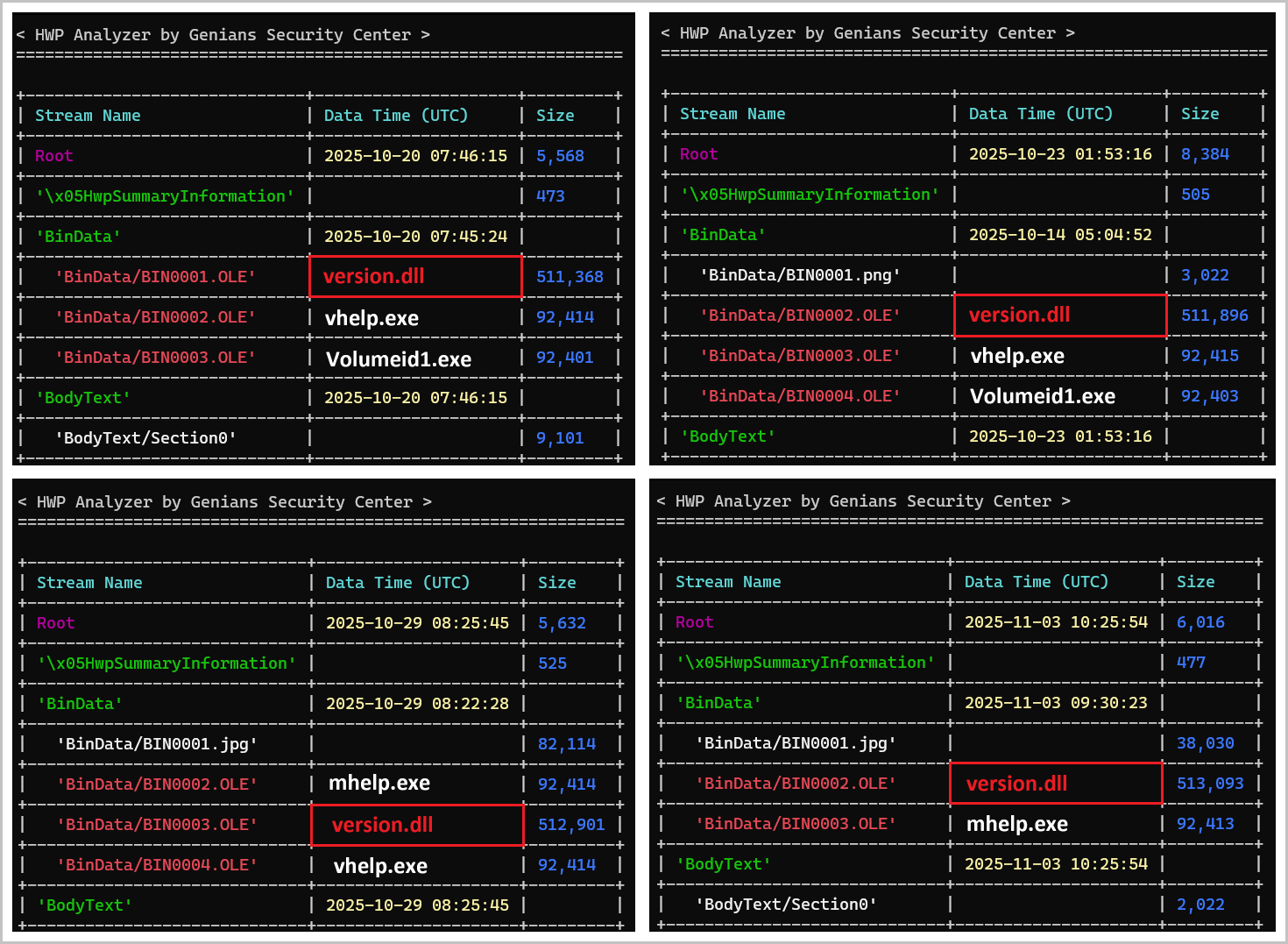Click the 'BinData/BIN0001.png' stream entry
1288x944 pixels.
pos(800,275)
